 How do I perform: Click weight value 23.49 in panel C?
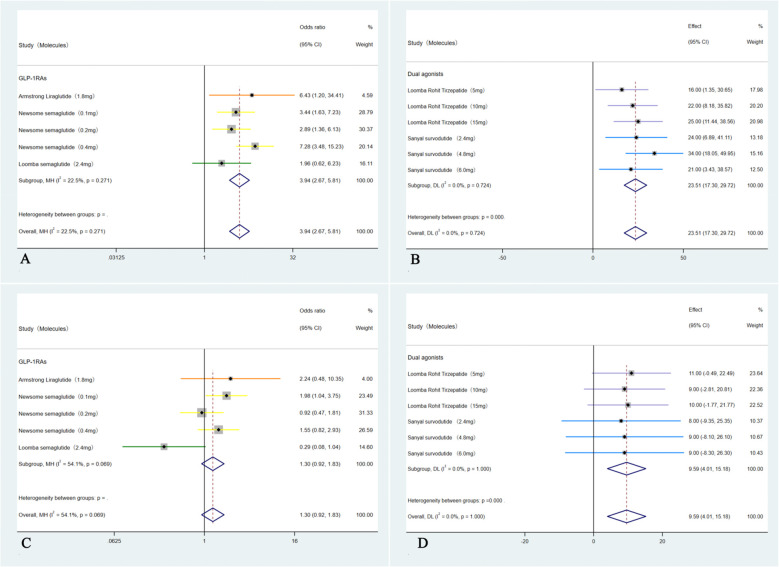(x=366, y=396)
